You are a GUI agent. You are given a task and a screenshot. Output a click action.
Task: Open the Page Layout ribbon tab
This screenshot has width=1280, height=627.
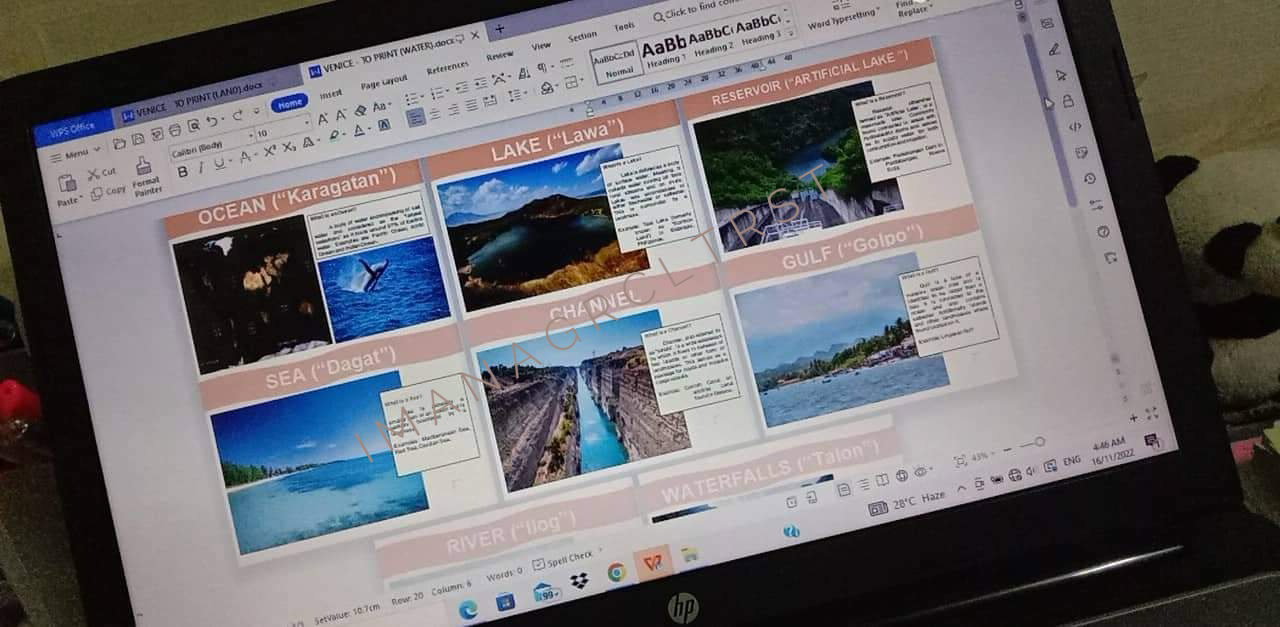(384, 83)
